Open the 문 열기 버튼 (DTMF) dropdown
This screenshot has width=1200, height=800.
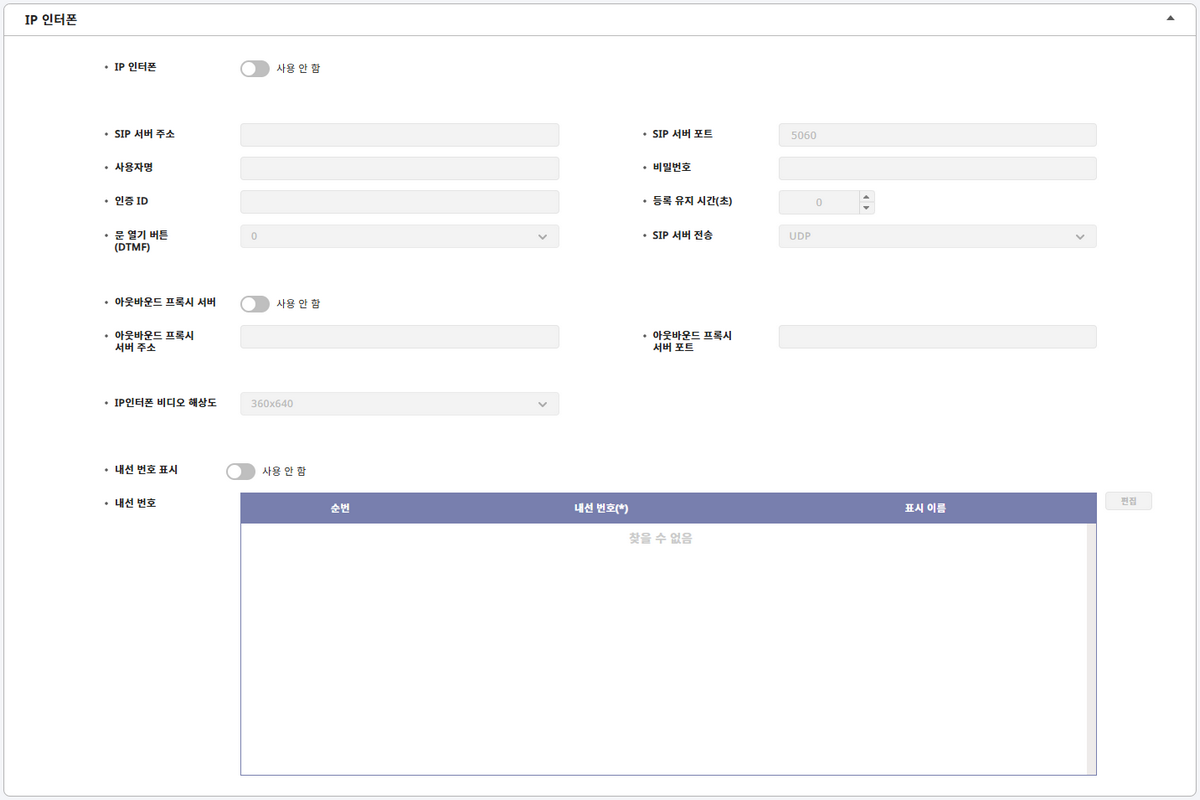point(399,236)
